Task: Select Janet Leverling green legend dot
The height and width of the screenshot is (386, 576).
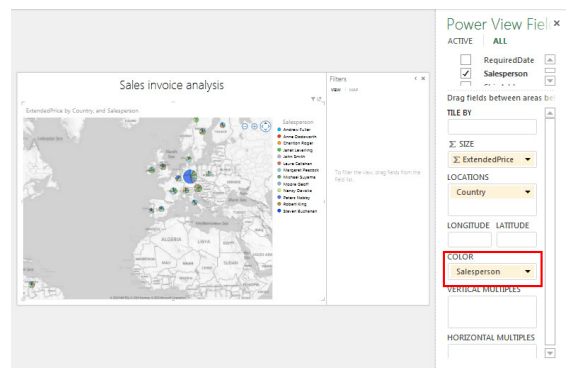Action: 279,150
